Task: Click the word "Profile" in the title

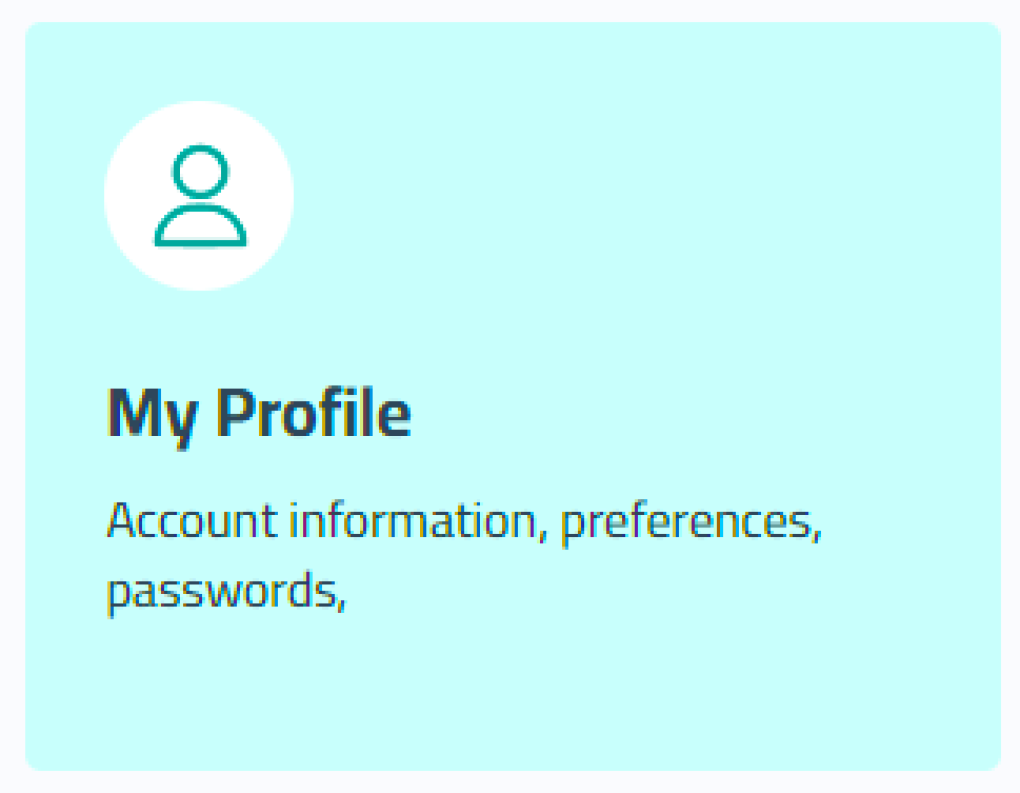Action: [x=314, y=413]
